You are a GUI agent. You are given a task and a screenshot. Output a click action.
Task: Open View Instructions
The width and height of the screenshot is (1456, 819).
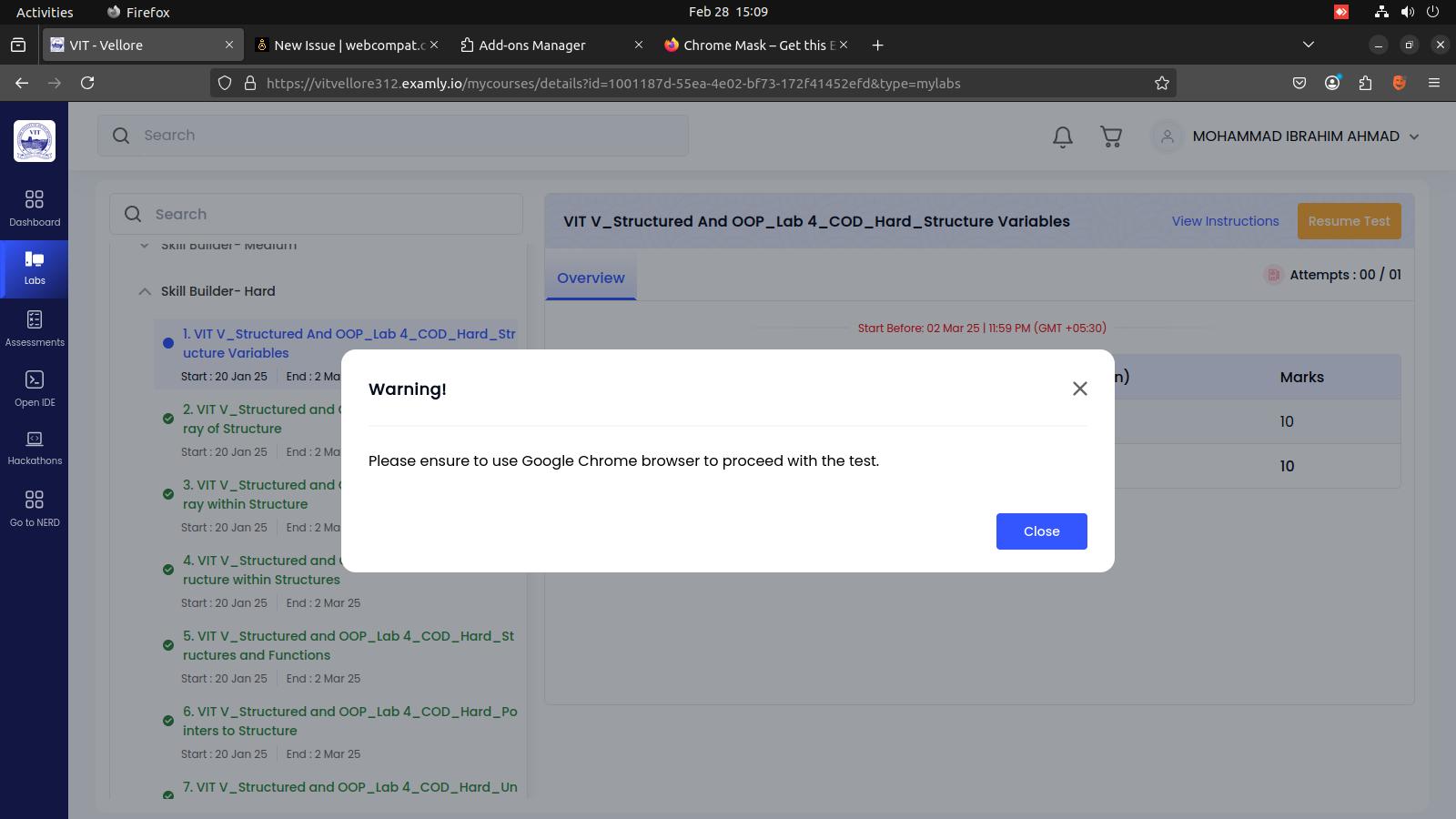coord(1225,220)
